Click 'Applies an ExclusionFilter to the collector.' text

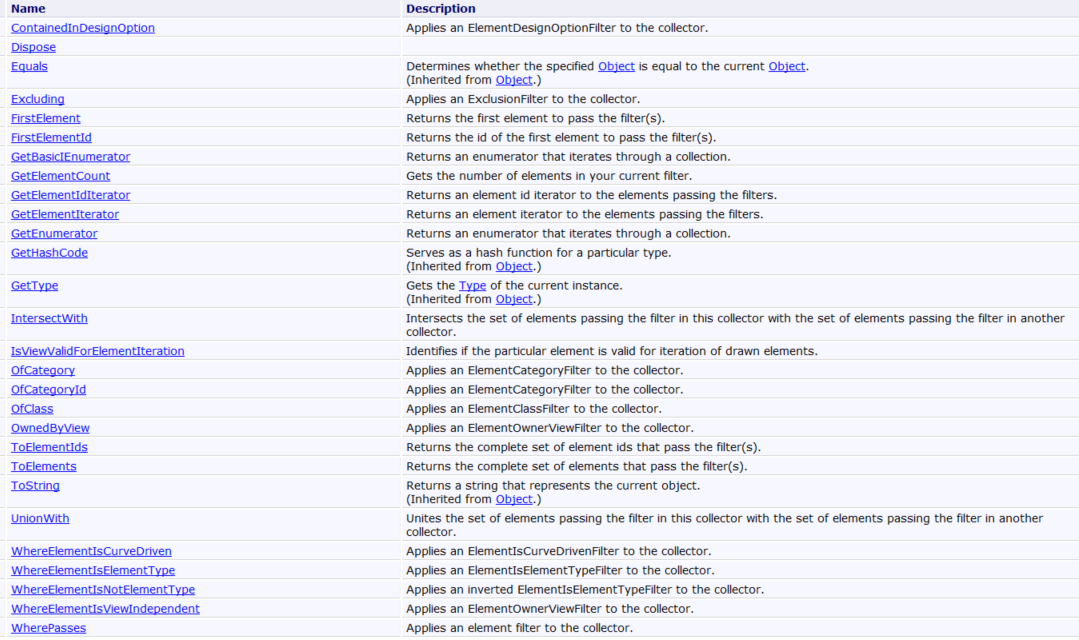(x=523, y=99)
